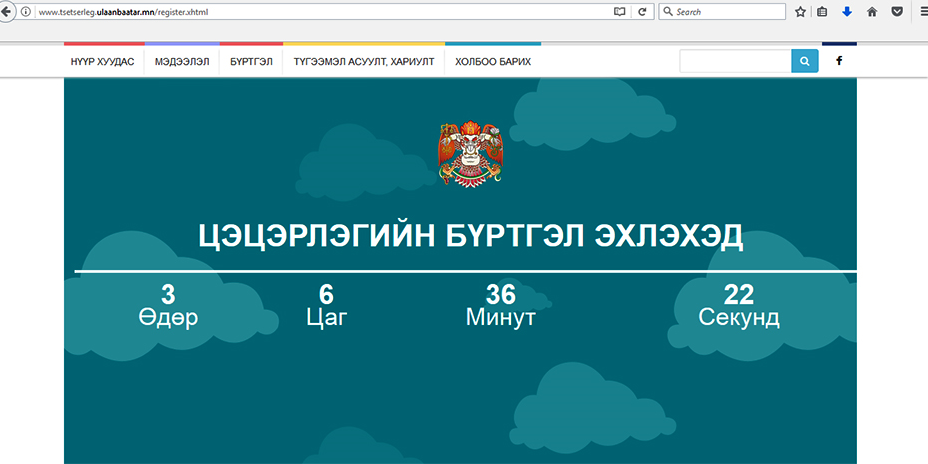
Task: Go to ХОЛБОО БАРИХ contact page
Action: (493, 62)
